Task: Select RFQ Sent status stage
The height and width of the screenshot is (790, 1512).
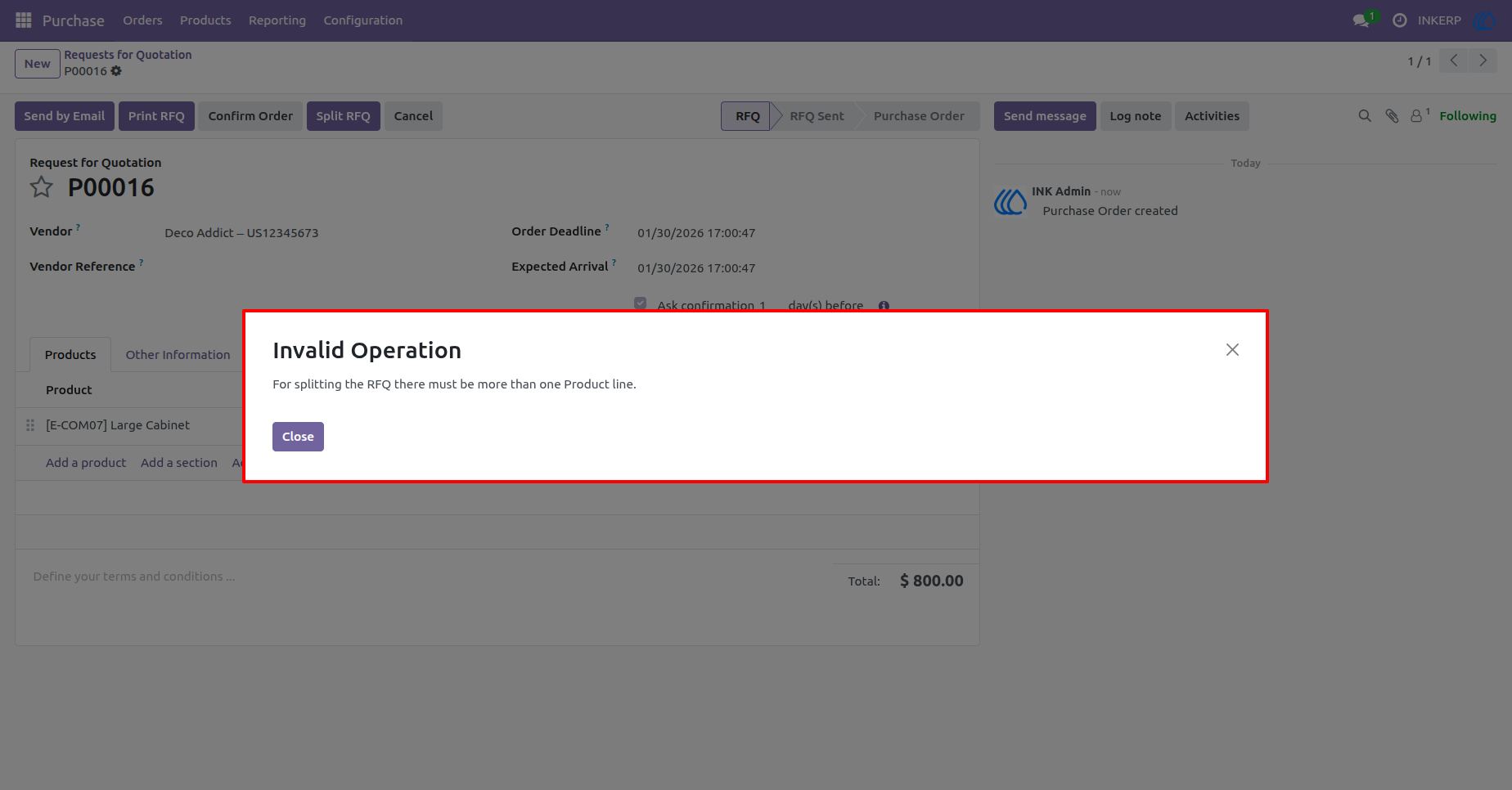Action: [x=817, y=116]
